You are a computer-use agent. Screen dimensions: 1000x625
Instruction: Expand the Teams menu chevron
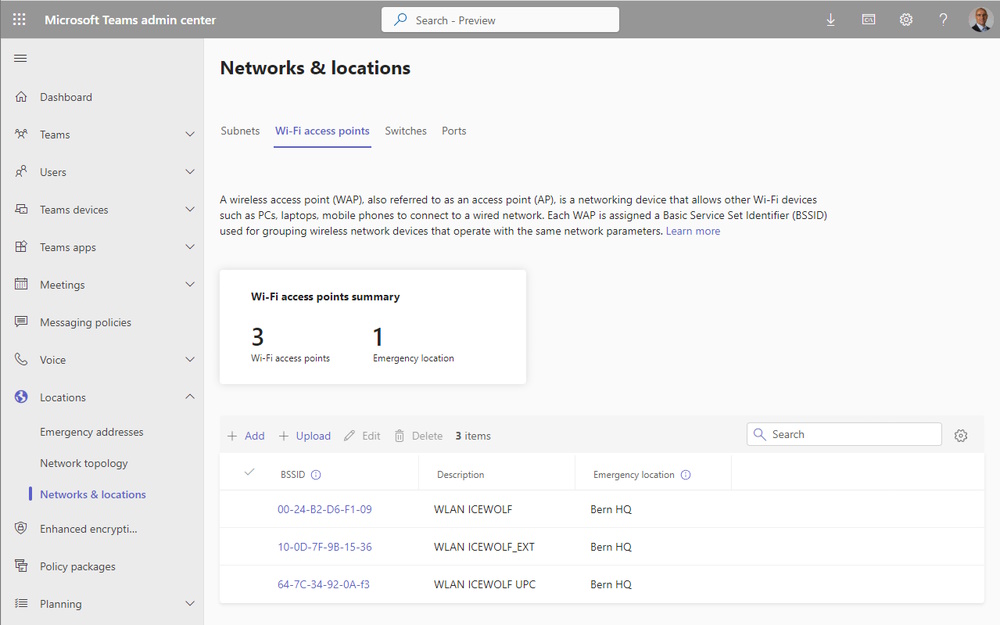(189, 134)
